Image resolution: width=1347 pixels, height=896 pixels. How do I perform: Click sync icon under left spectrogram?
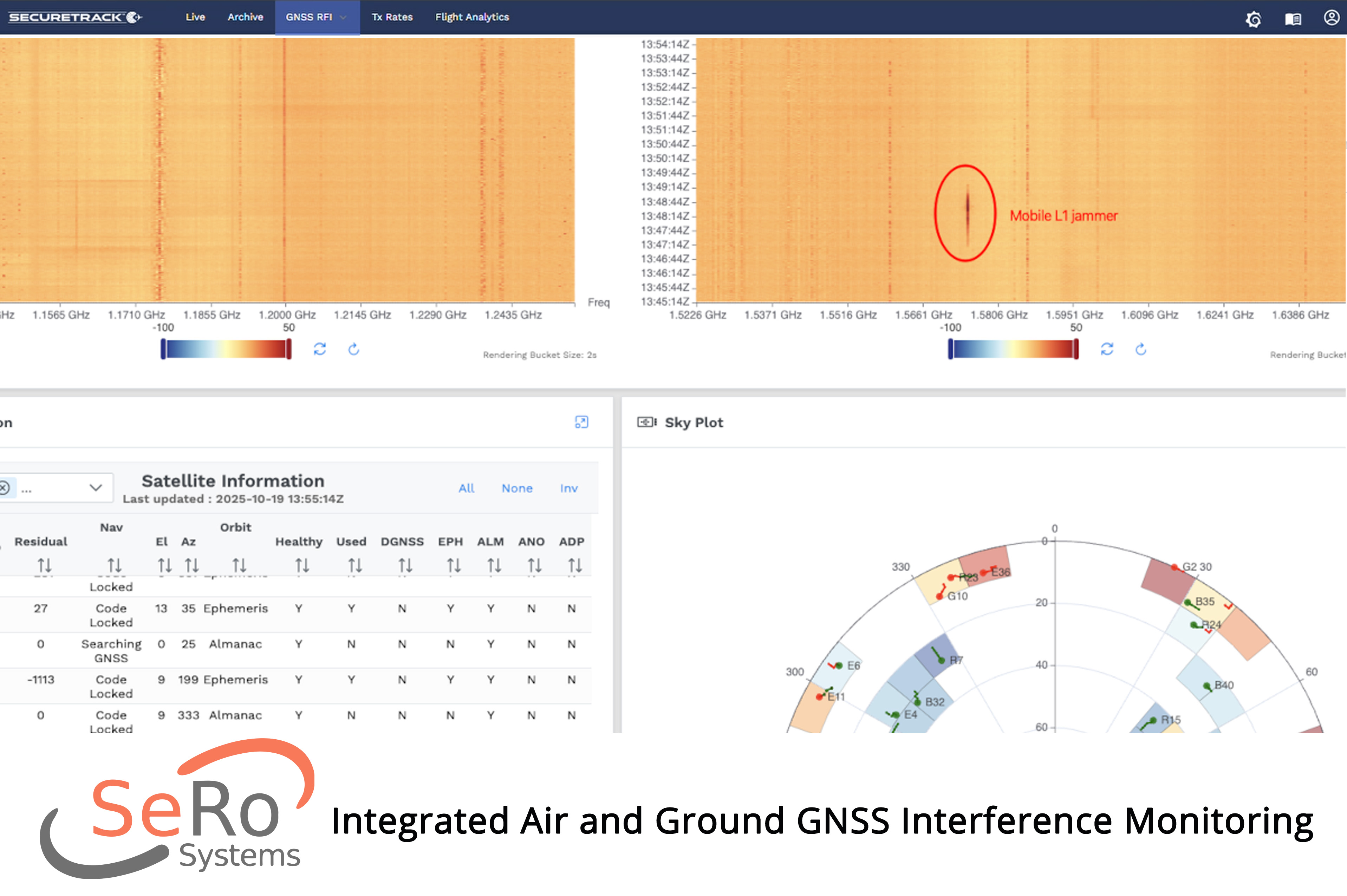[x=320, y=349]
